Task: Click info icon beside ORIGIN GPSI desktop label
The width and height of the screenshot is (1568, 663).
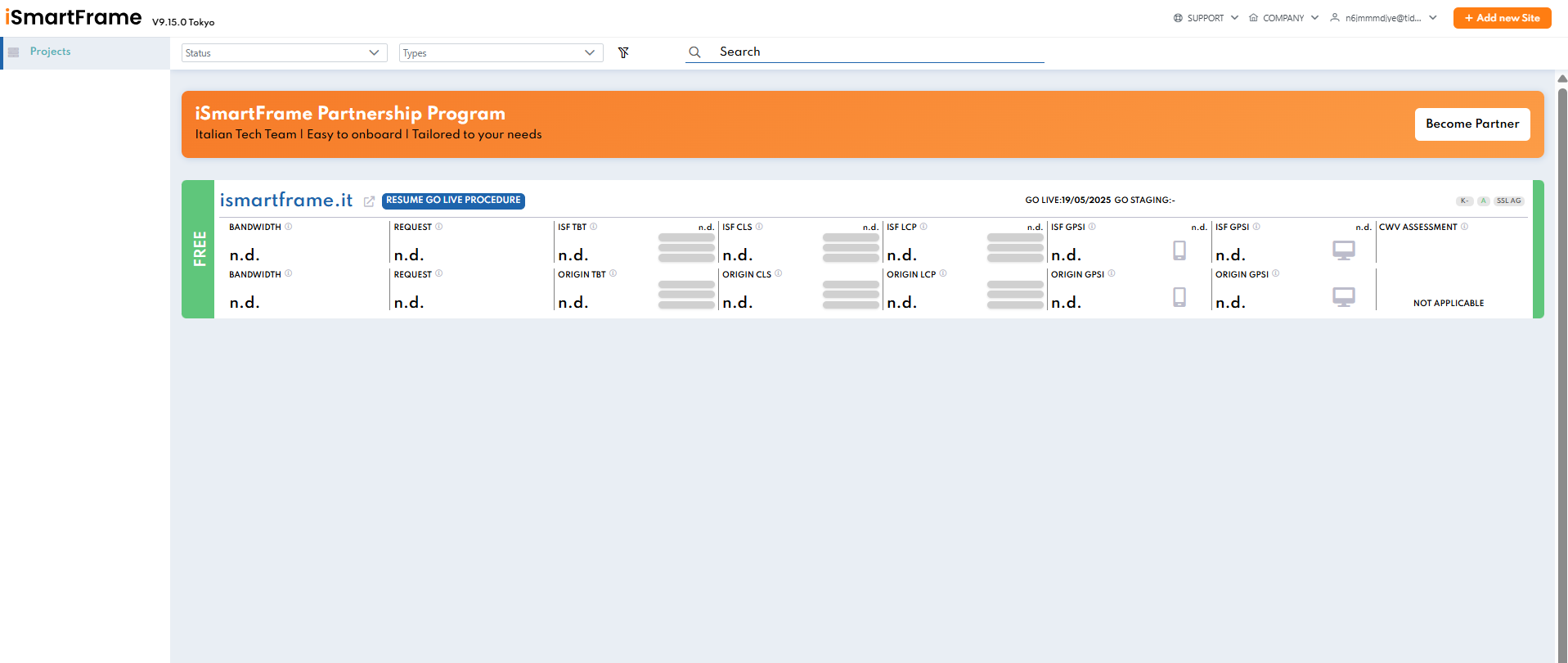Action: click(x=1276, y=273)
